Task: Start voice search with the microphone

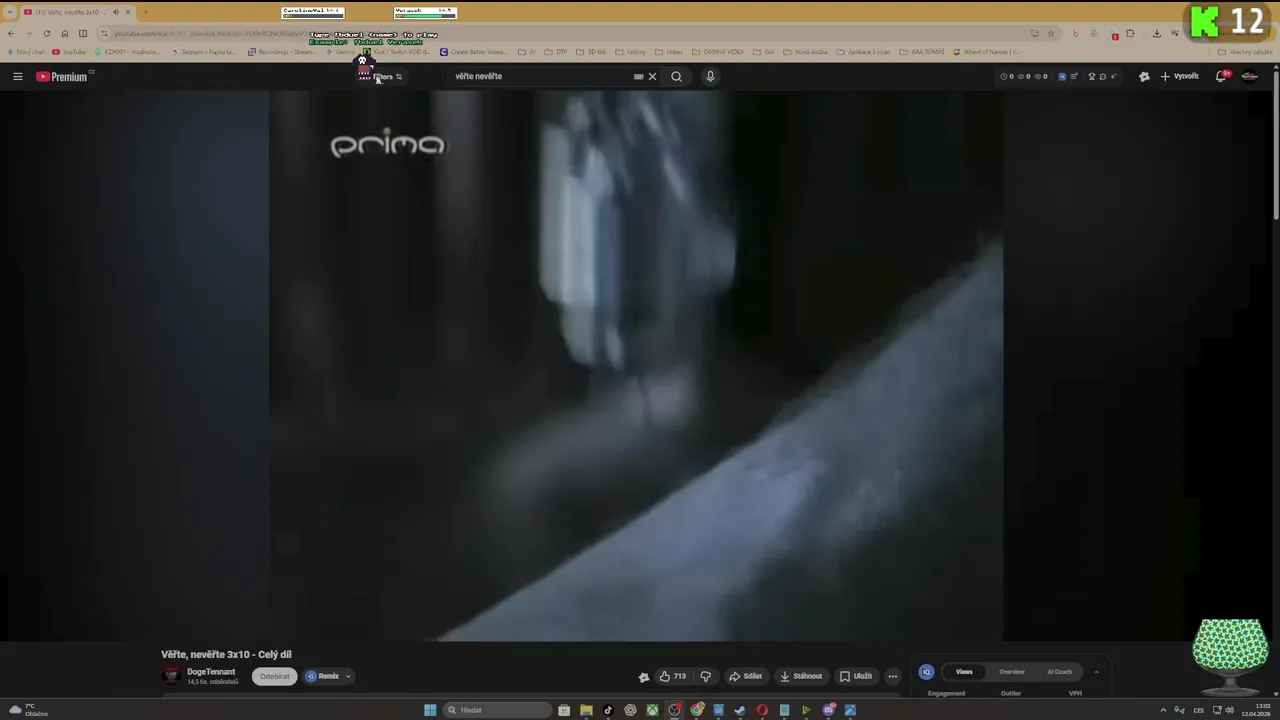Action: click(x=710, y=76)
